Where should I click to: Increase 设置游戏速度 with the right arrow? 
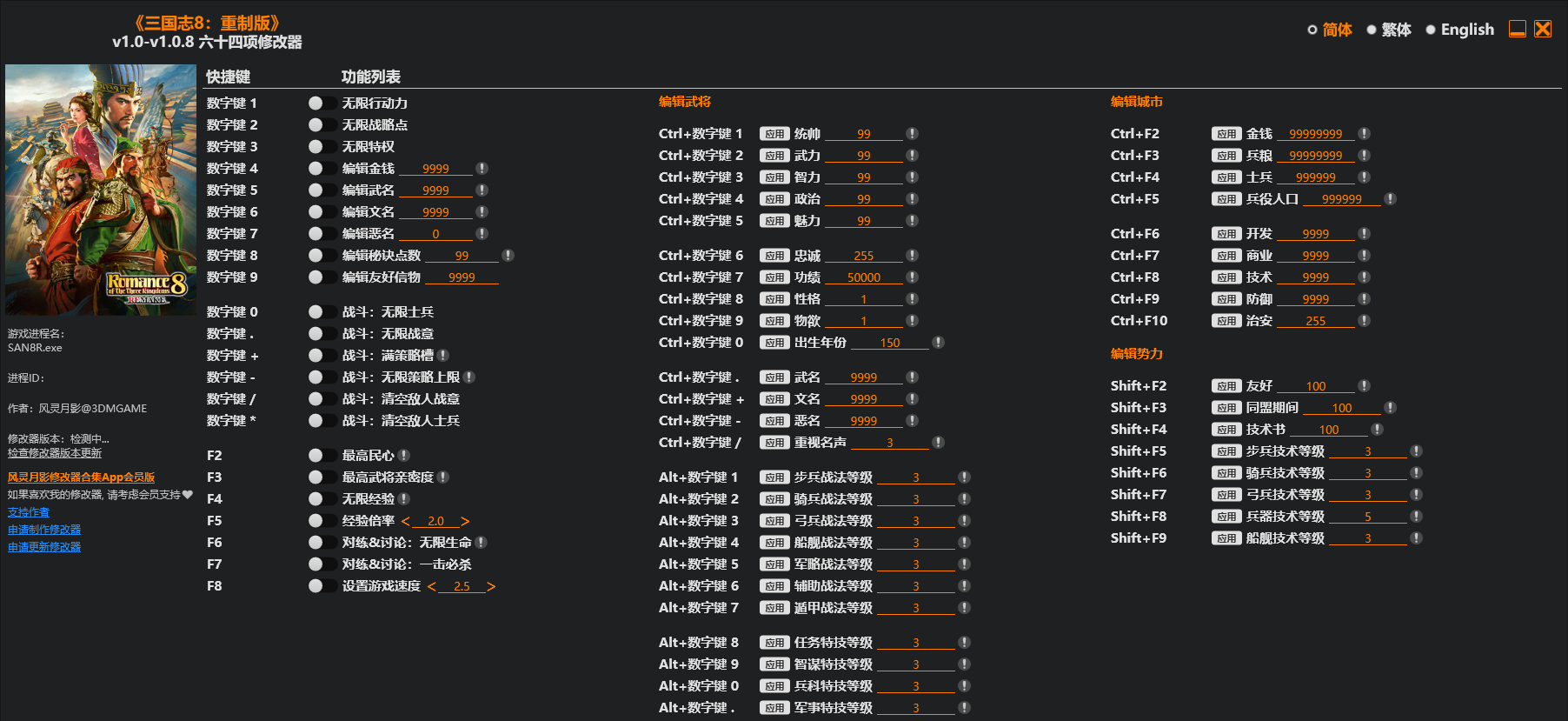(491, 586)
